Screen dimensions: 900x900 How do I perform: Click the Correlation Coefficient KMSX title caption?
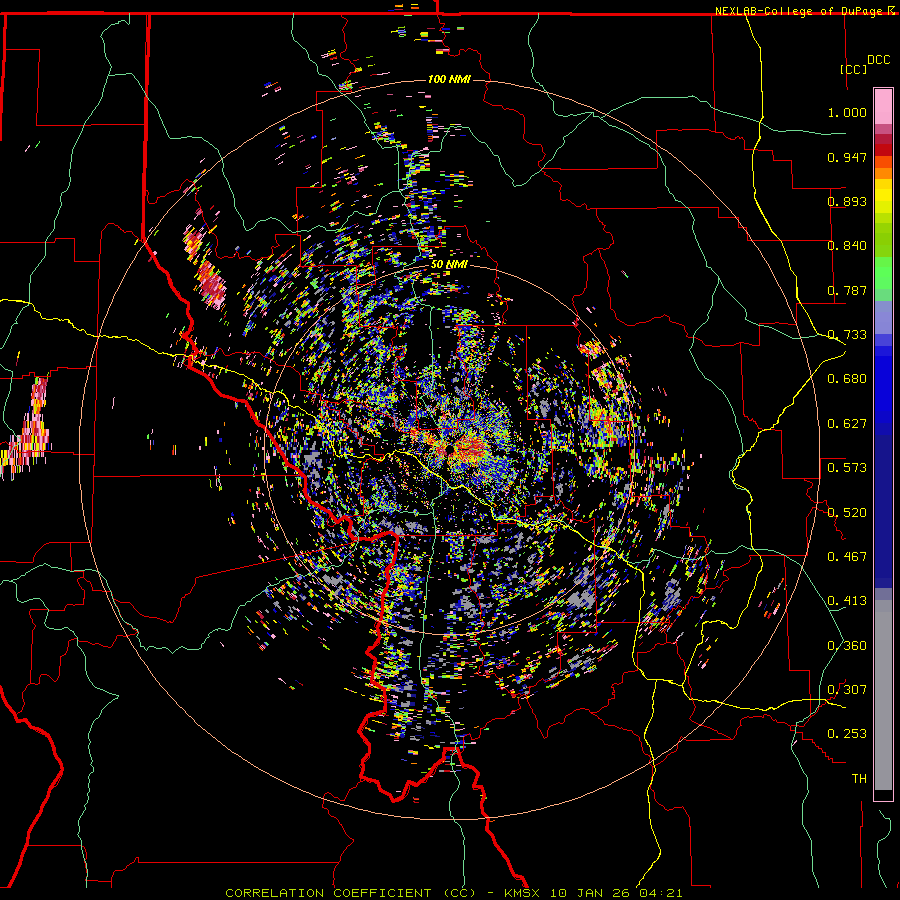[454, 893]
